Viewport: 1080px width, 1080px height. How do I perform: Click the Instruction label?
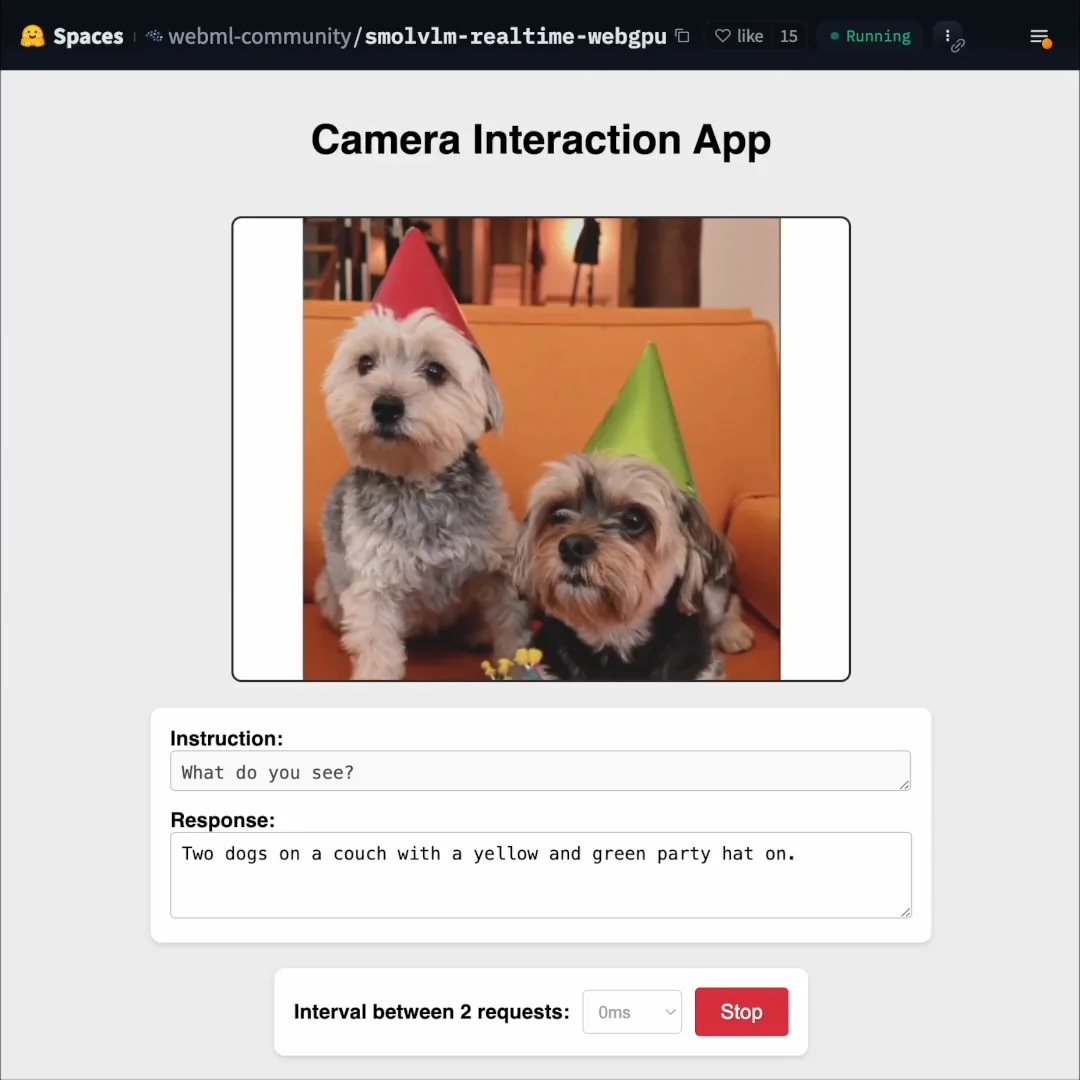tap(226, 738)
